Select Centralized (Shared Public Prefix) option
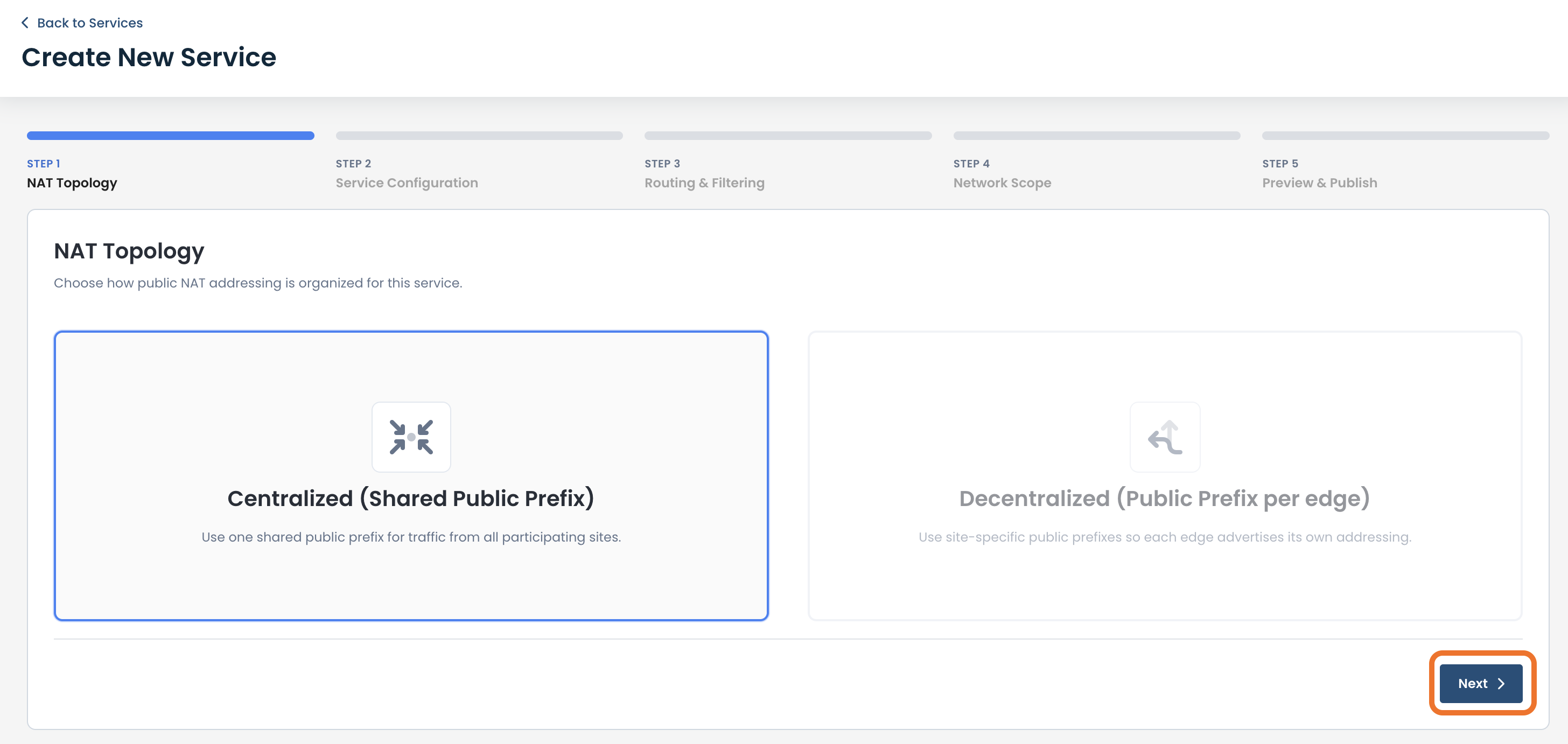The height and width of the screenshot is (744, 1568). click(x=411, y=476)
